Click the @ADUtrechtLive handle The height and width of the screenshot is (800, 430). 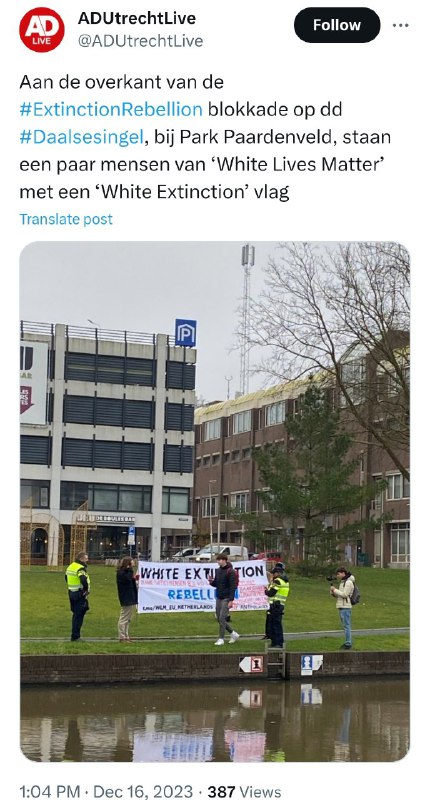(140, 41)
